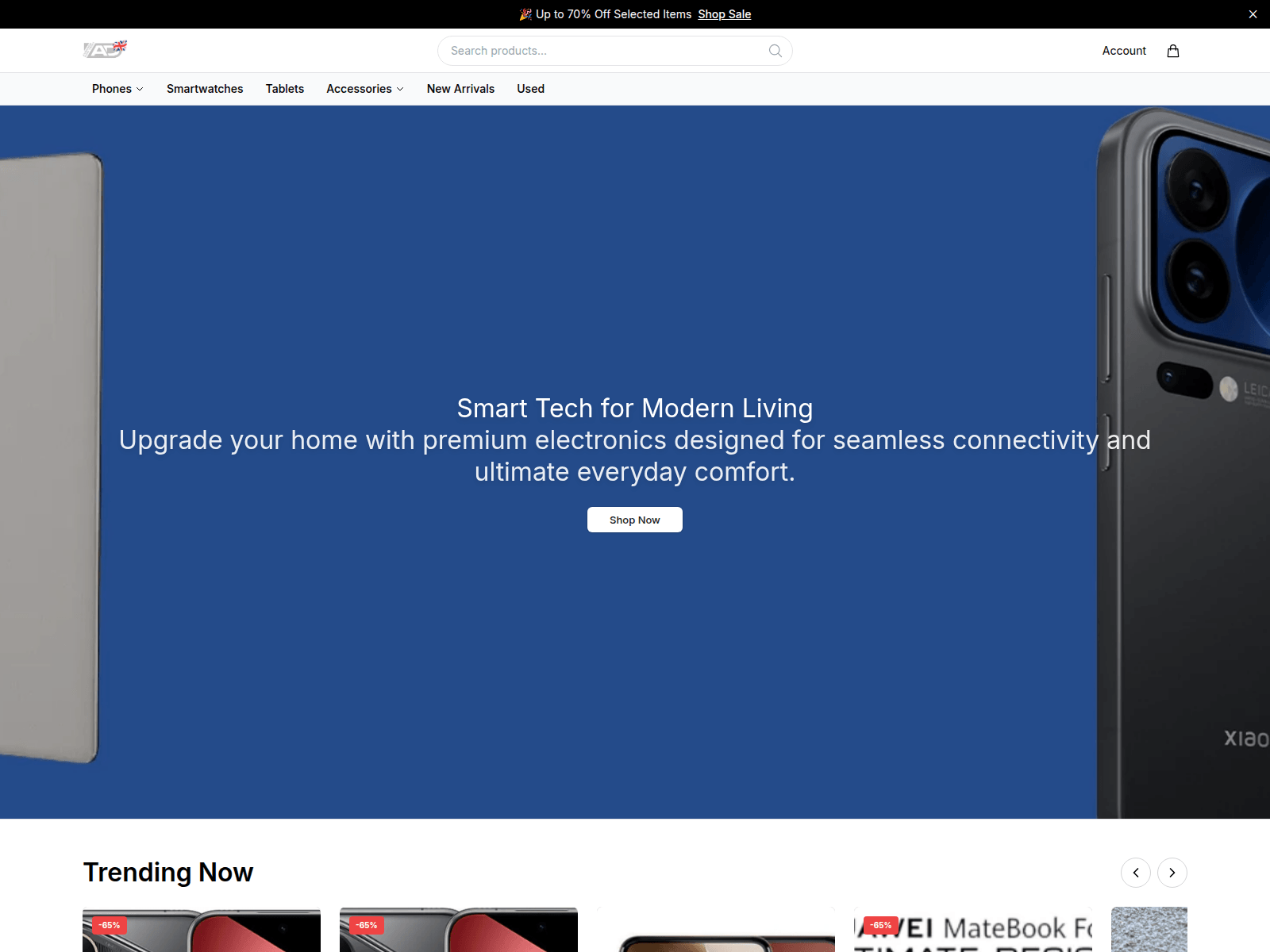
Task: Expand the Phones menu
Action: click(117, 89)
